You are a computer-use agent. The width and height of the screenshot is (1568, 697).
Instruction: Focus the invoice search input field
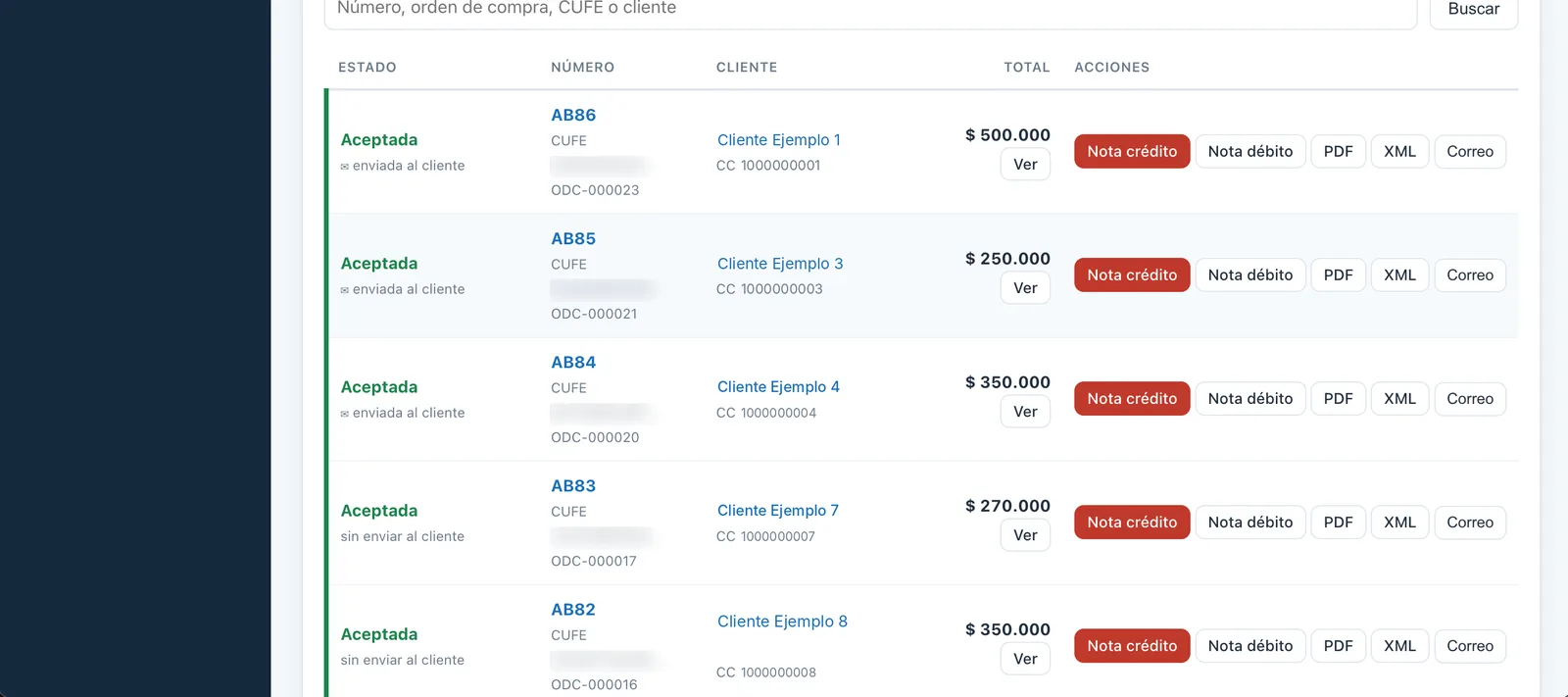[870, 10]
